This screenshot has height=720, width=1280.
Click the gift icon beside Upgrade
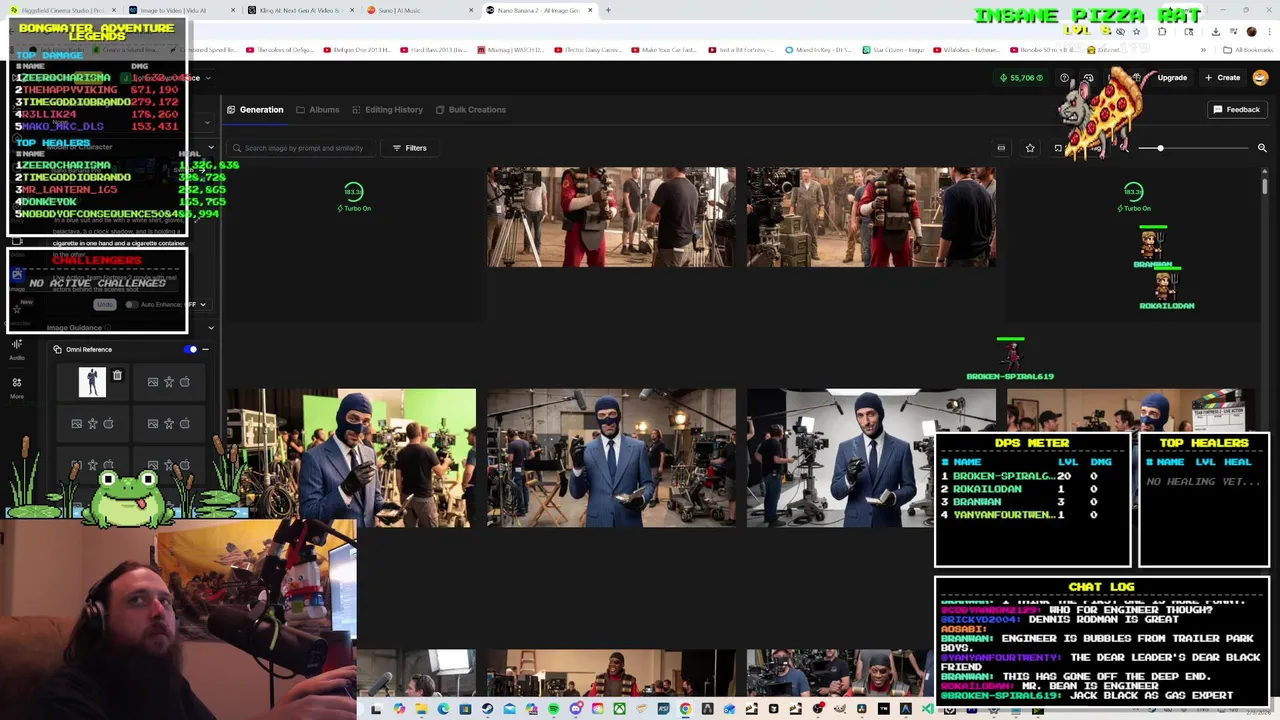[x=1136, y=78]
